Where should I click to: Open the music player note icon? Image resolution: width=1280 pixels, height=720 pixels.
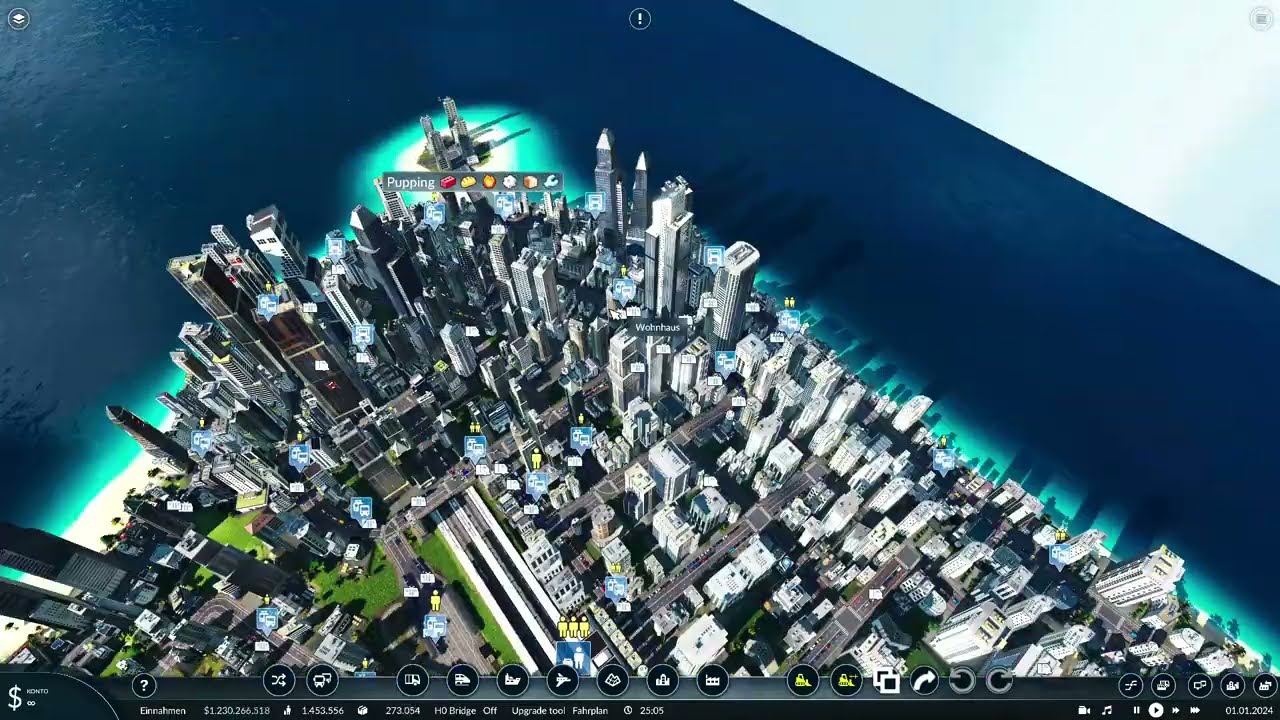(1106, 710)
